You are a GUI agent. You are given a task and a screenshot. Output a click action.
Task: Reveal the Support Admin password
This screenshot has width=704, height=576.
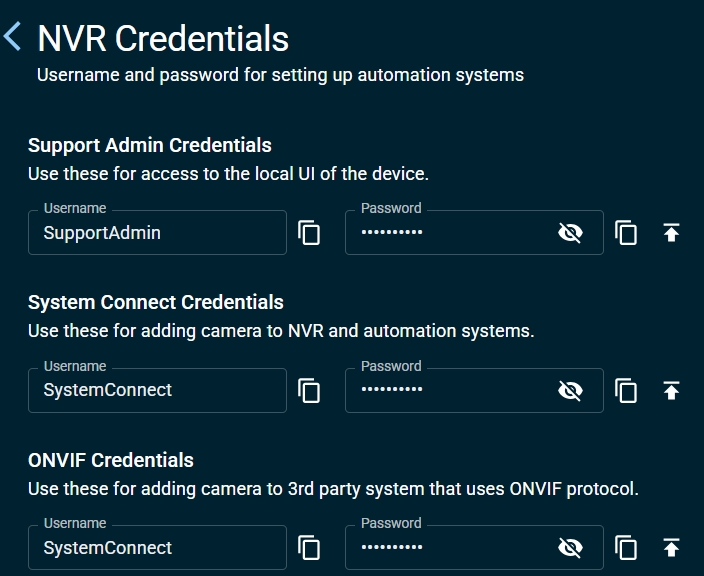pyautogui.click(x=570, y=233)
